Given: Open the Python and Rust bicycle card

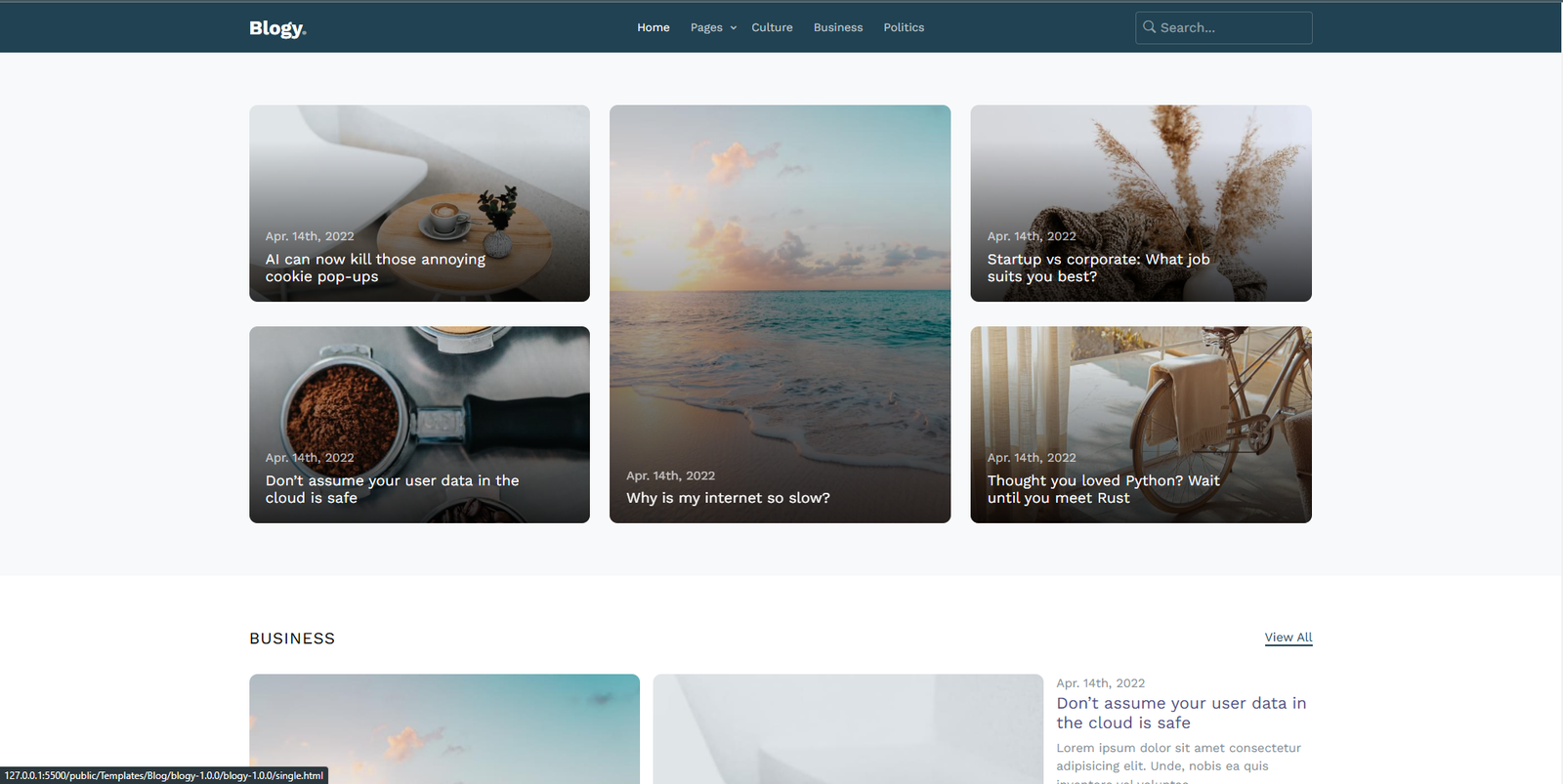Looking at the screenshot, I should (x=1140, y=400).
